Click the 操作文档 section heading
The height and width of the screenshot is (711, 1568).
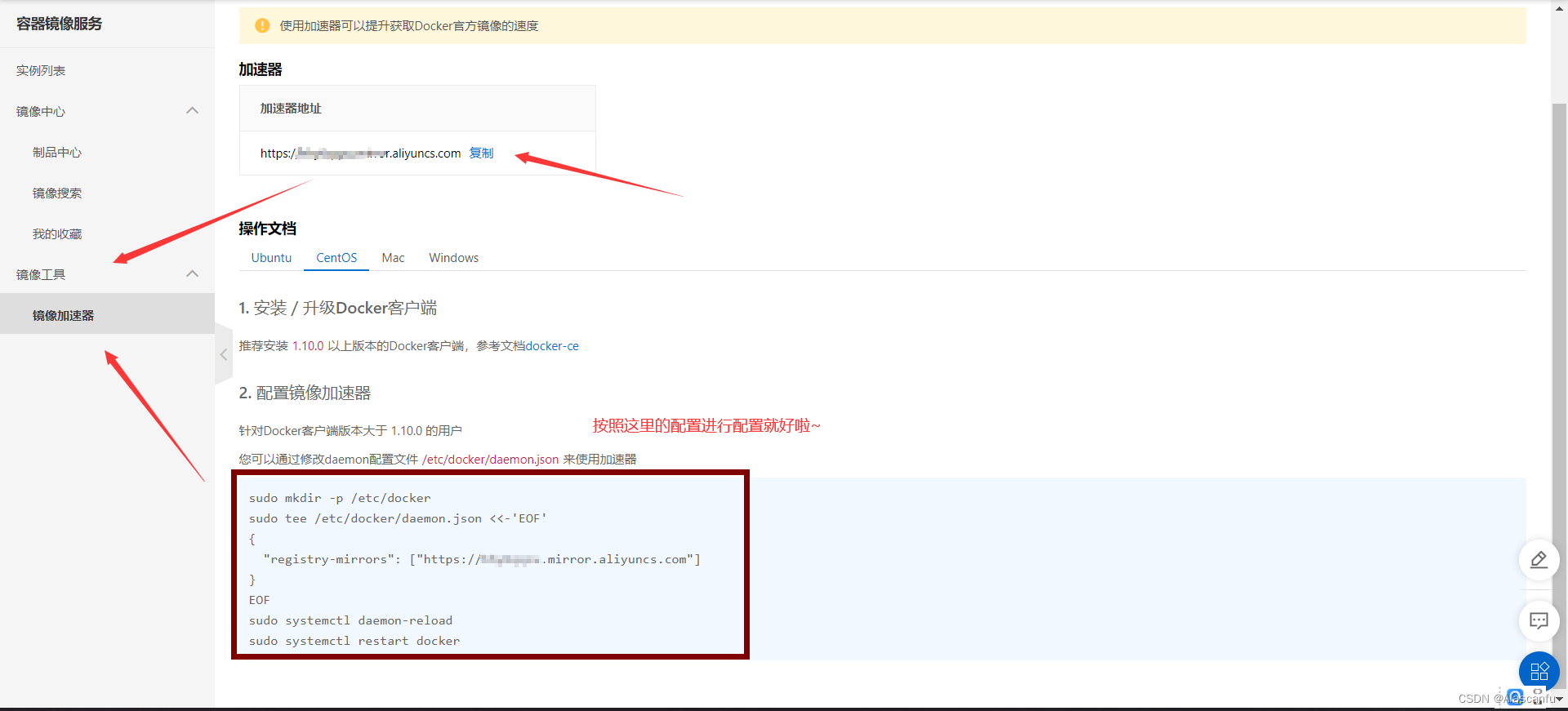(267, 229)
